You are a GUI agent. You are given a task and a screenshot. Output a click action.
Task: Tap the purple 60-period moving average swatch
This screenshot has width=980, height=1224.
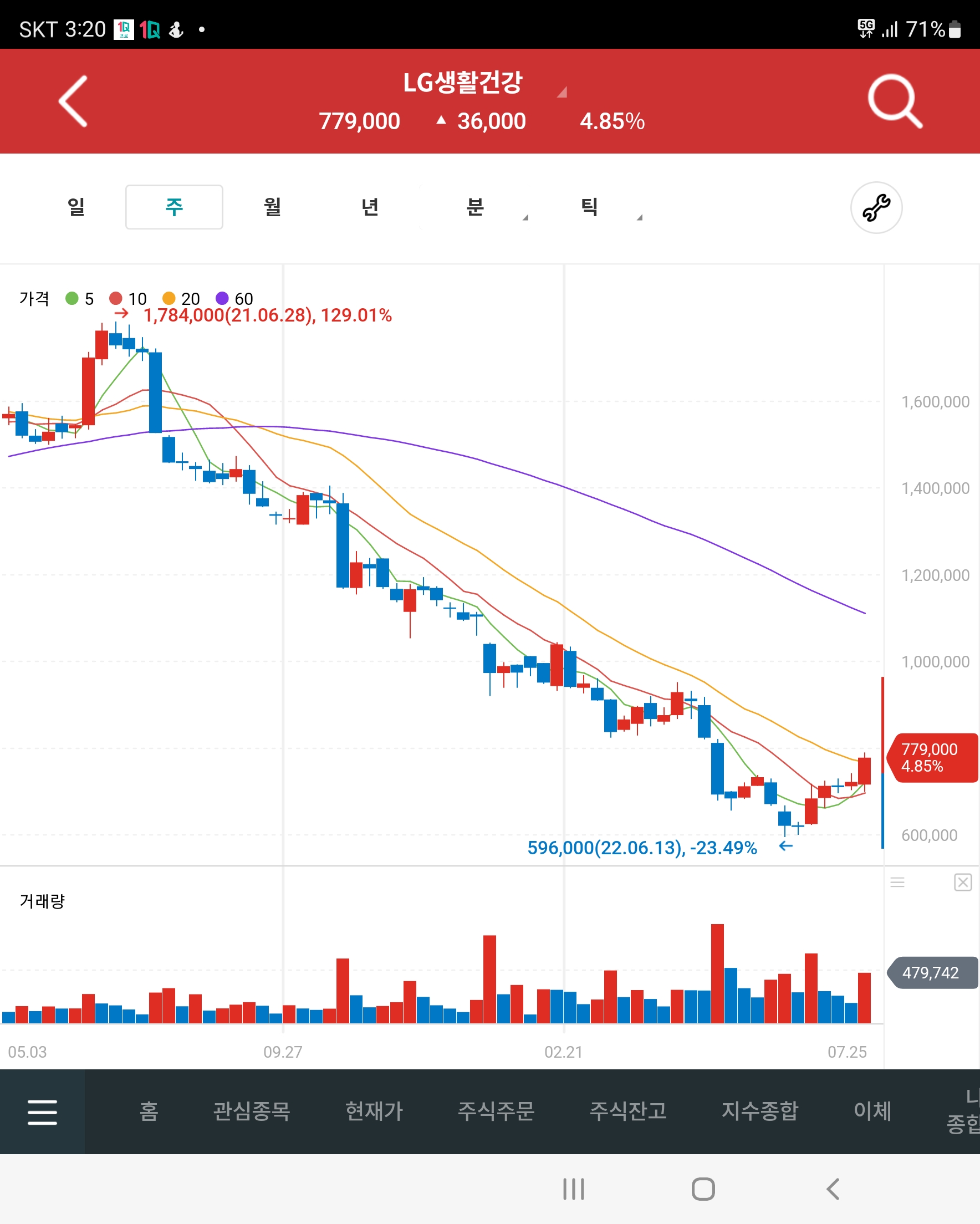[222, 298]
